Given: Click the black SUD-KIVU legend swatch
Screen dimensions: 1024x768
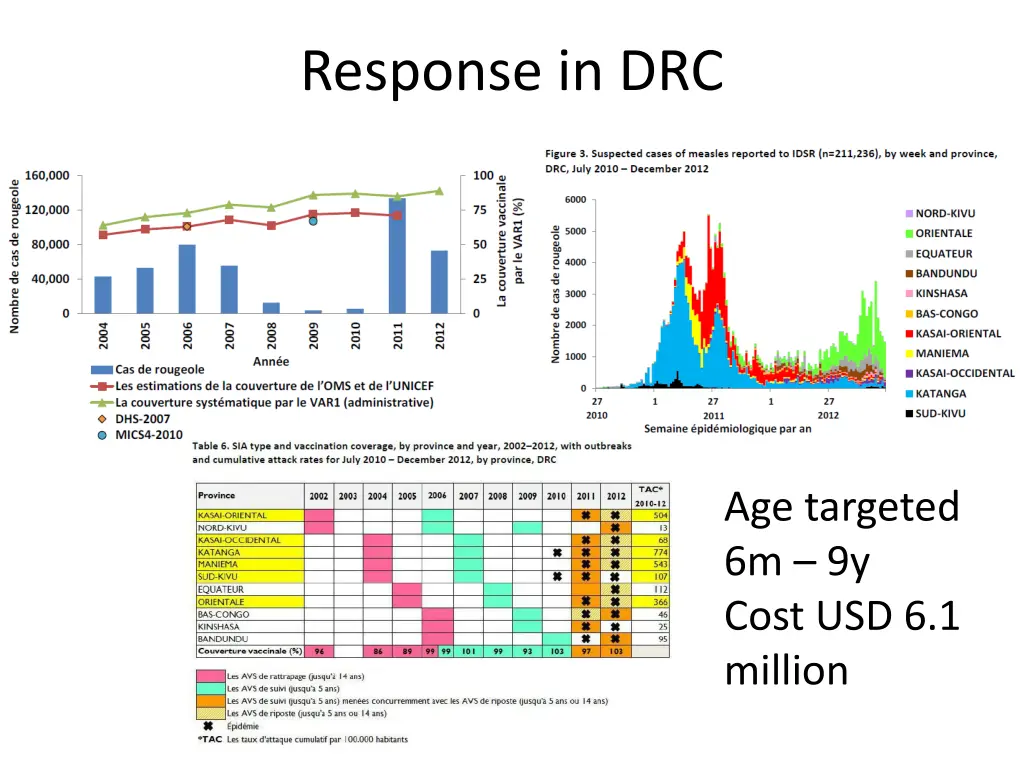Looking at the screenshot, I should 909,413.
